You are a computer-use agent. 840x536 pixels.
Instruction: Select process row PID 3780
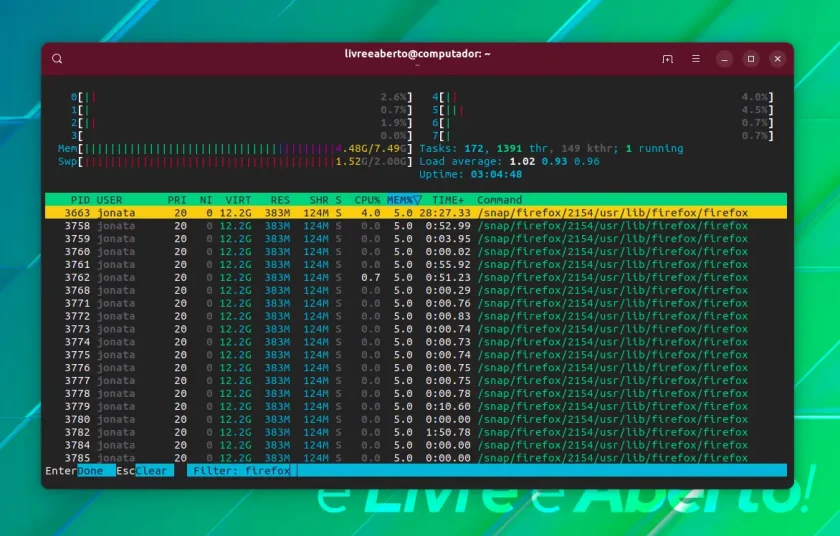[416, 419]
